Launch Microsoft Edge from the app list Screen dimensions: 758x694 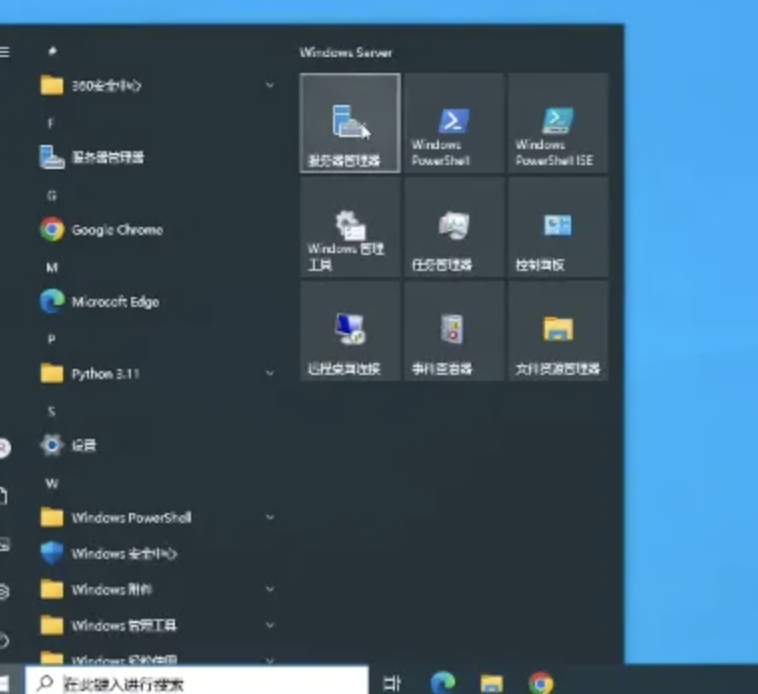pos(157,302)
